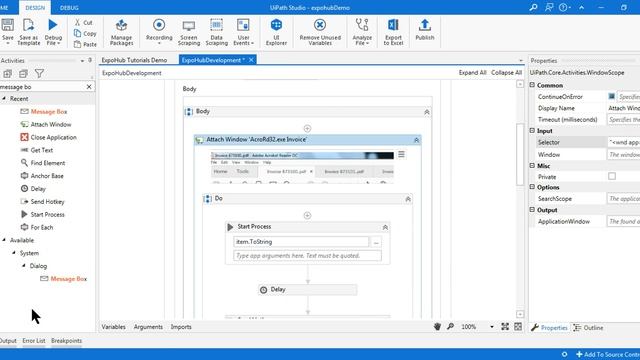Cut the selected activity
The image size is (640, 360).
(84, 22)
